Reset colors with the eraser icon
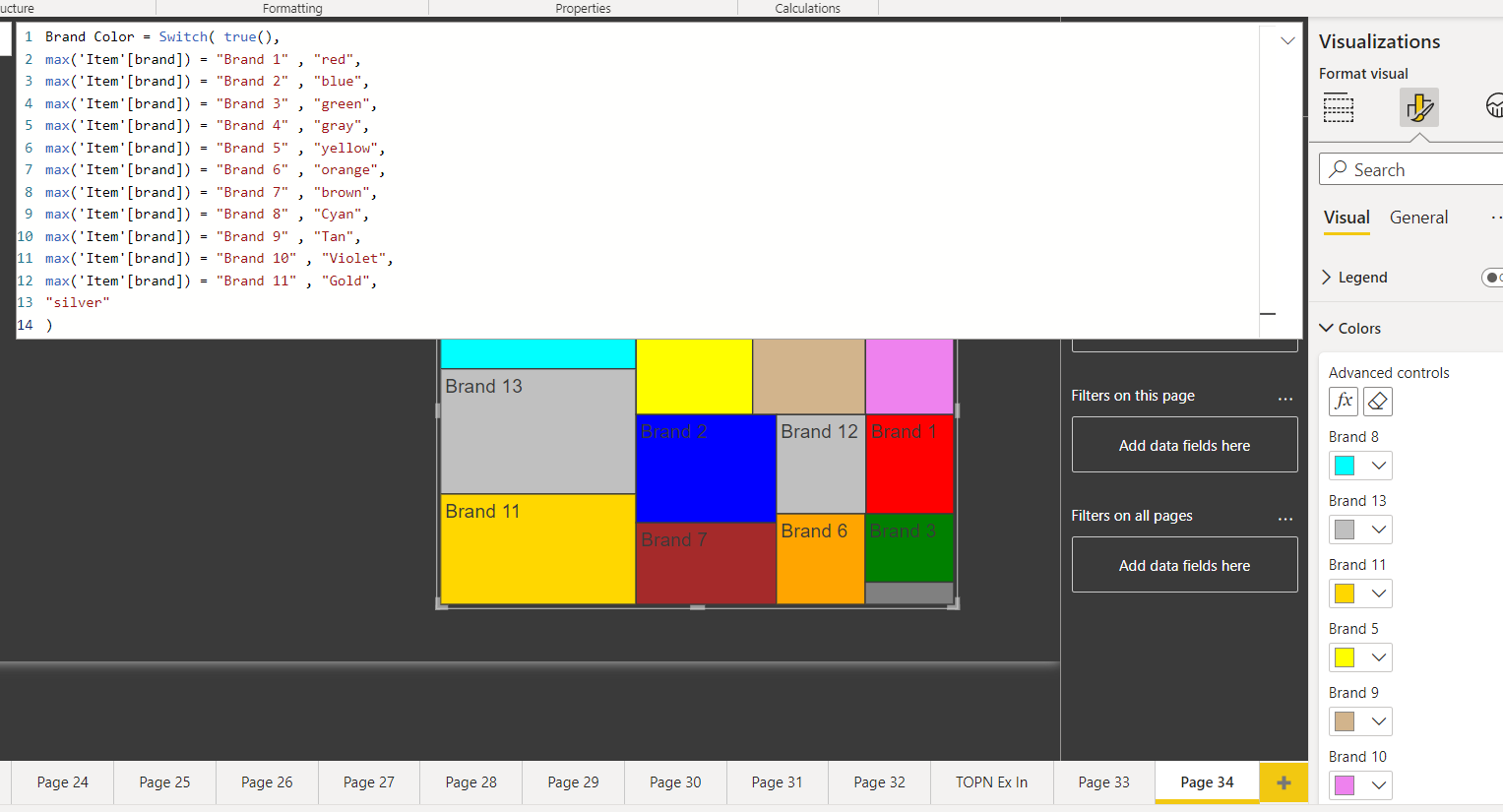 (x=1378, y=402)
